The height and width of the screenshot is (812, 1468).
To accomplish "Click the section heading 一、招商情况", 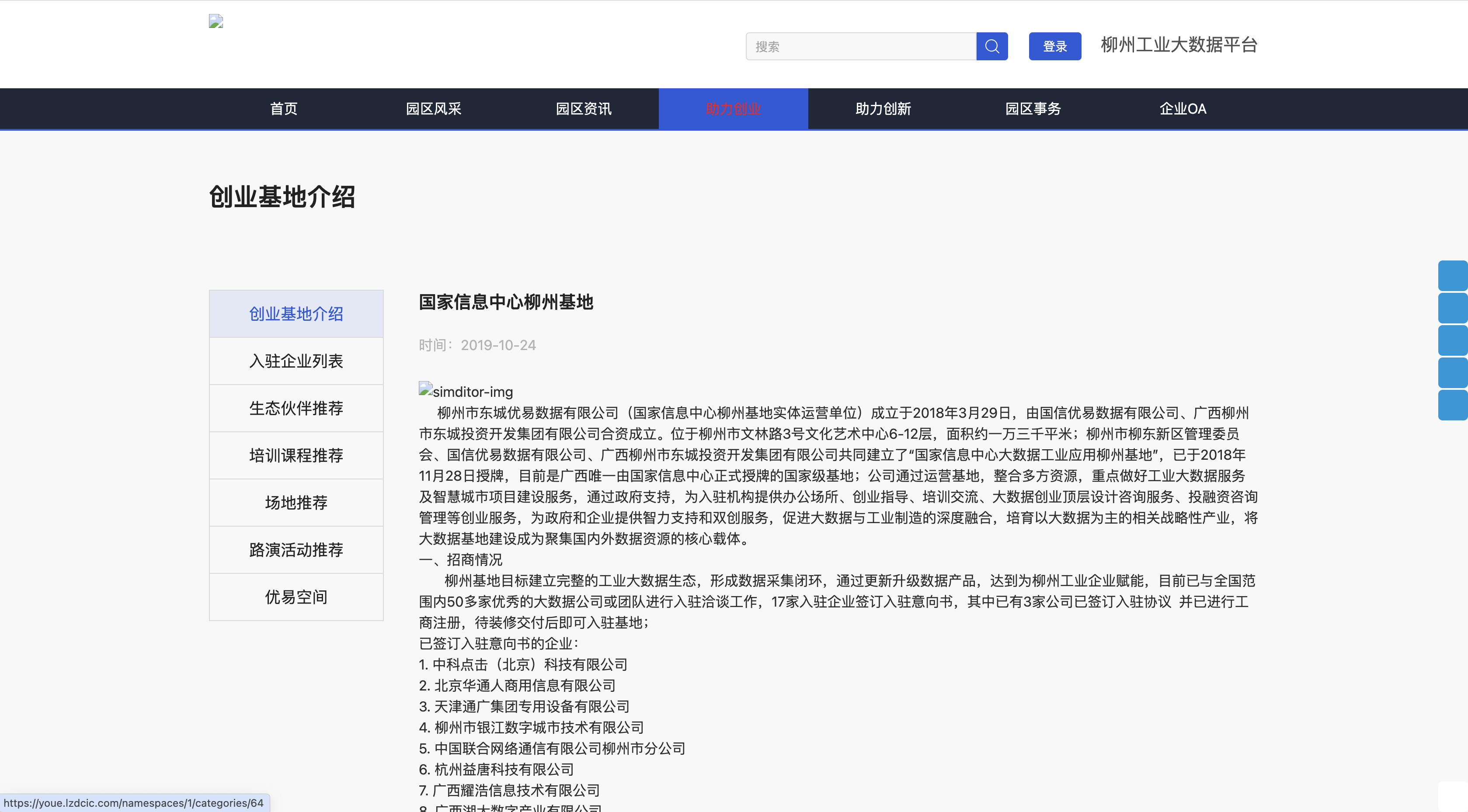I will pos(460,559).
